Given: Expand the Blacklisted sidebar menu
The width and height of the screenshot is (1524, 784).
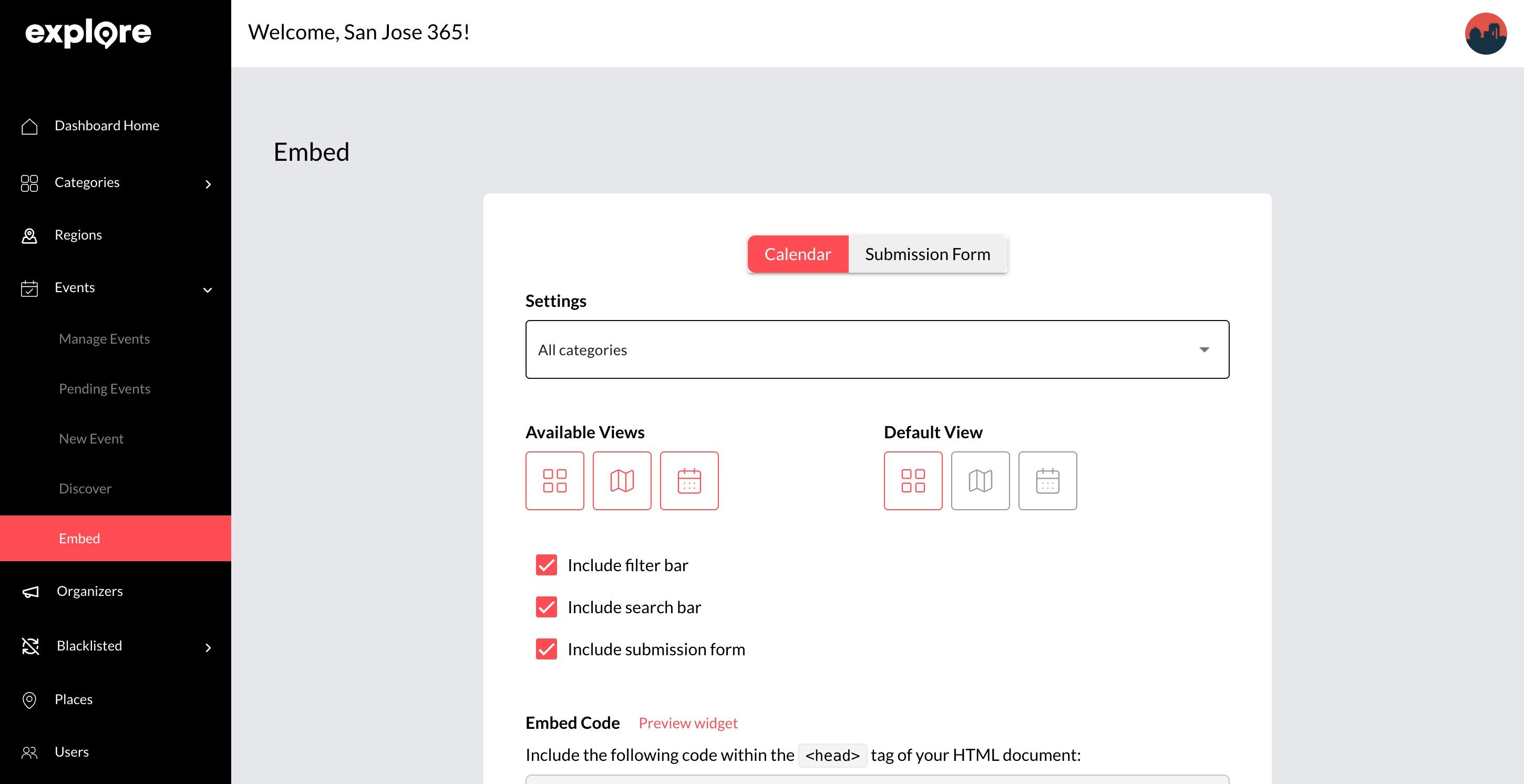Looking at the screenshot, I should [x=116, y=646].
